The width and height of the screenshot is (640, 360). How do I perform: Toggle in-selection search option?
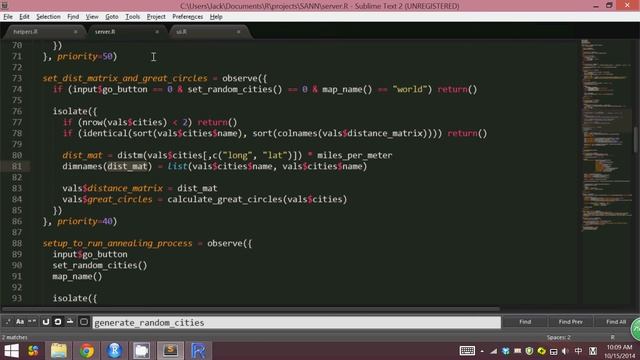coord(70,322)
